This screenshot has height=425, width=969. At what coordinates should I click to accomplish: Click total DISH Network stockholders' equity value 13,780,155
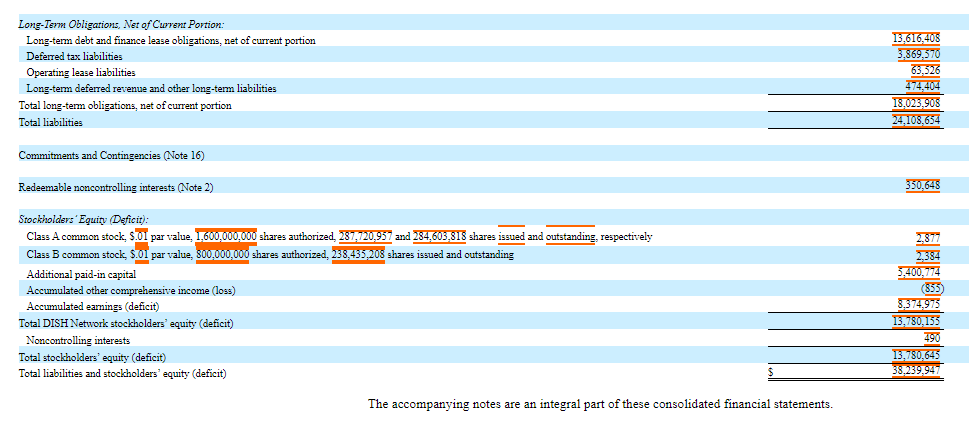pos(916,322)
